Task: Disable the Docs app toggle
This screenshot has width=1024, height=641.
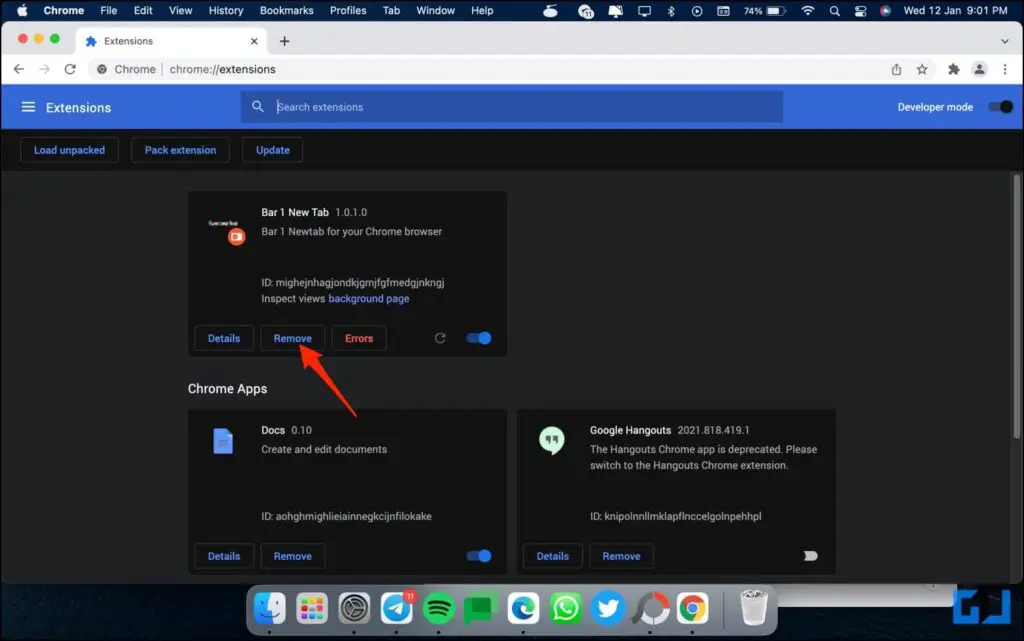Action: click(479, 555)
